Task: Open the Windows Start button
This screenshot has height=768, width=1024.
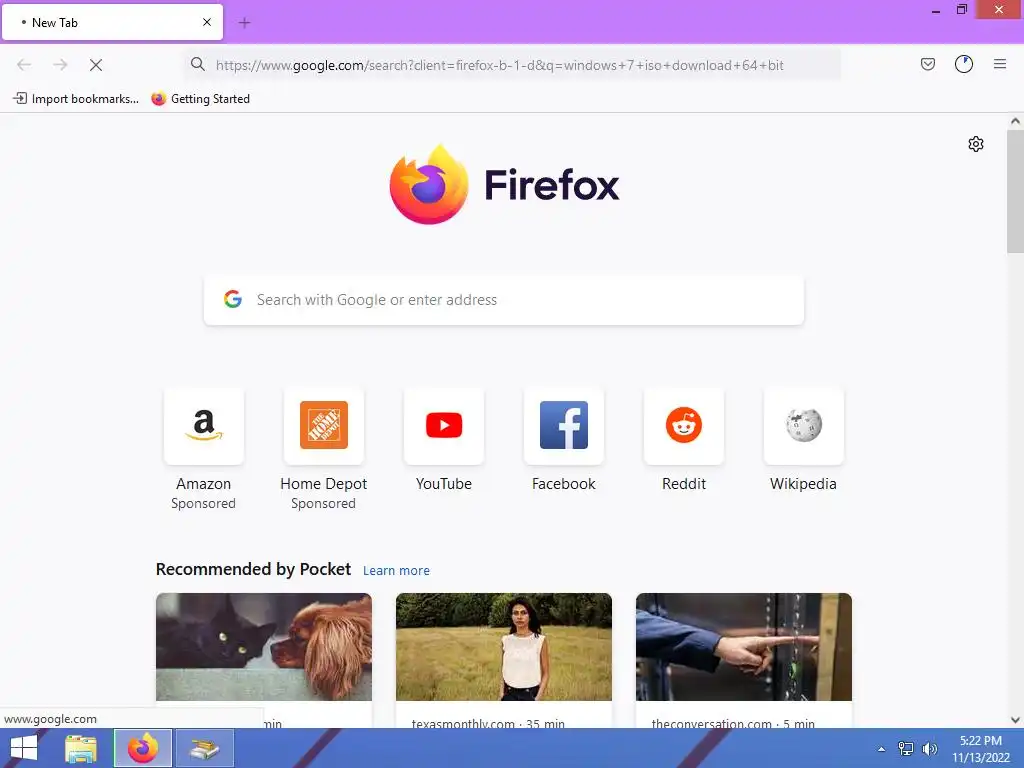Action: pos(24,748)
